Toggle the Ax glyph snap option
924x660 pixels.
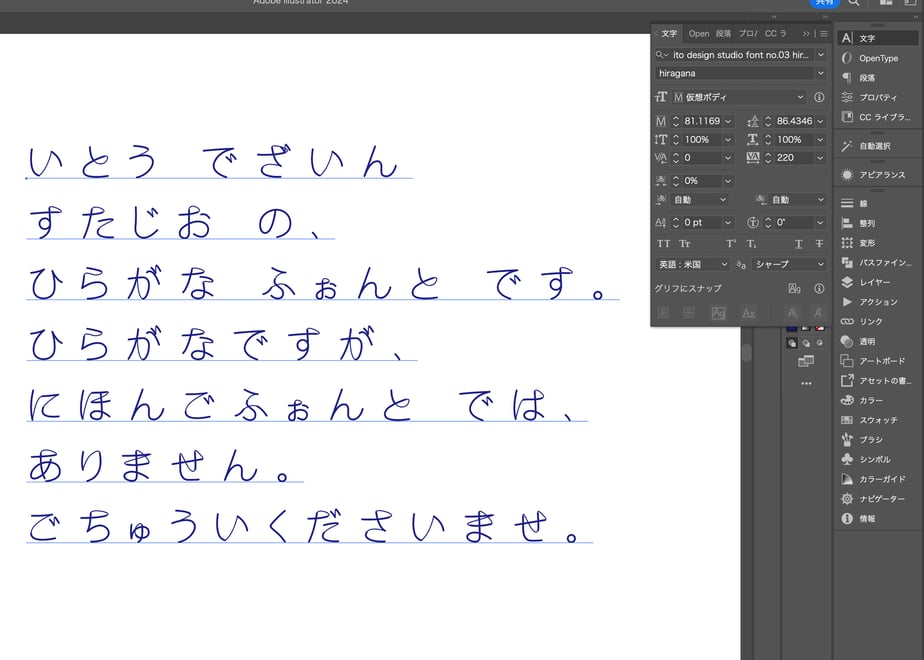click(748, 313)
